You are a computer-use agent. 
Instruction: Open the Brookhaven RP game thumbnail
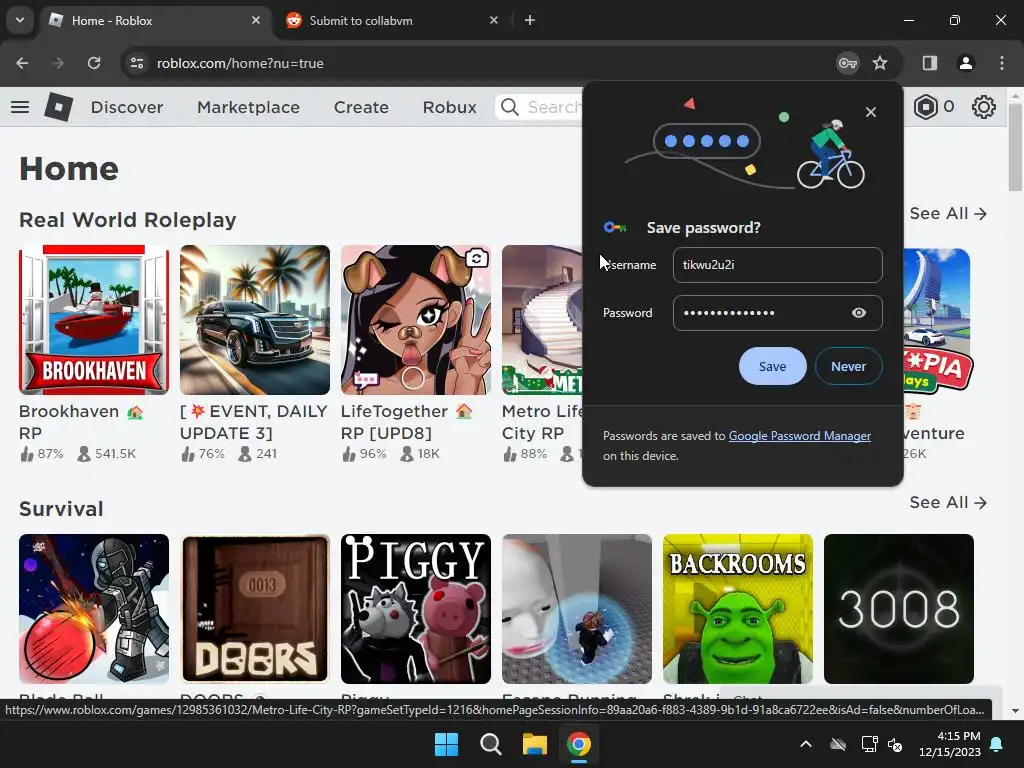coord(94,320)
